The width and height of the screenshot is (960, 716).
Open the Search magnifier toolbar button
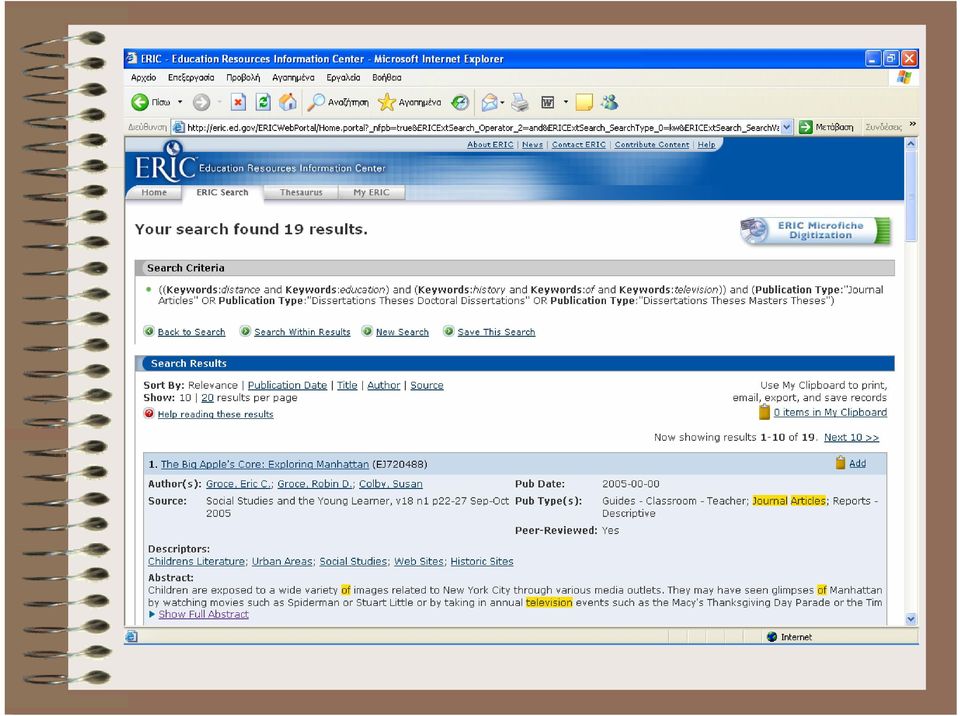[x=338, y=102]
